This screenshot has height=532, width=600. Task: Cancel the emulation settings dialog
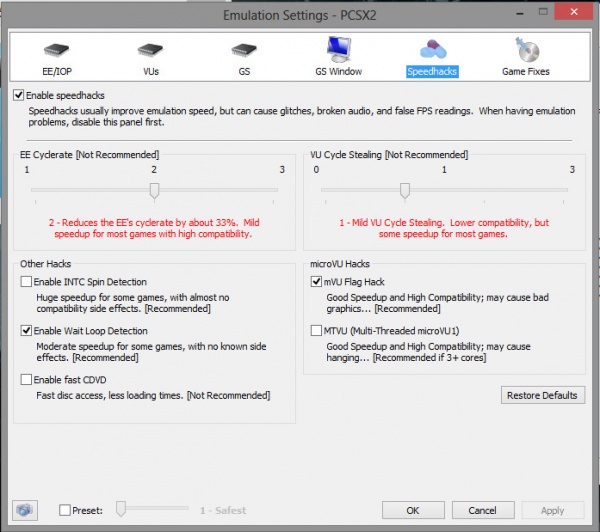point(483,510)
